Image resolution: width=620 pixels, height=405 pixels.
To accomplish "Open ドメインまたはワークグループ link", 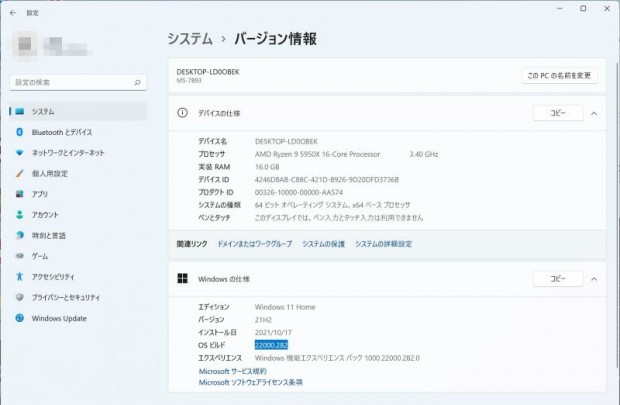I will coord(255,244).
